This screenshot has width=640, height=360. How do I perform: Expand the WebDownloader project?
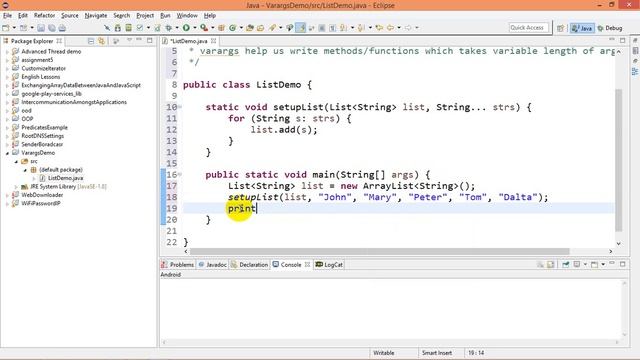(7, 195)
